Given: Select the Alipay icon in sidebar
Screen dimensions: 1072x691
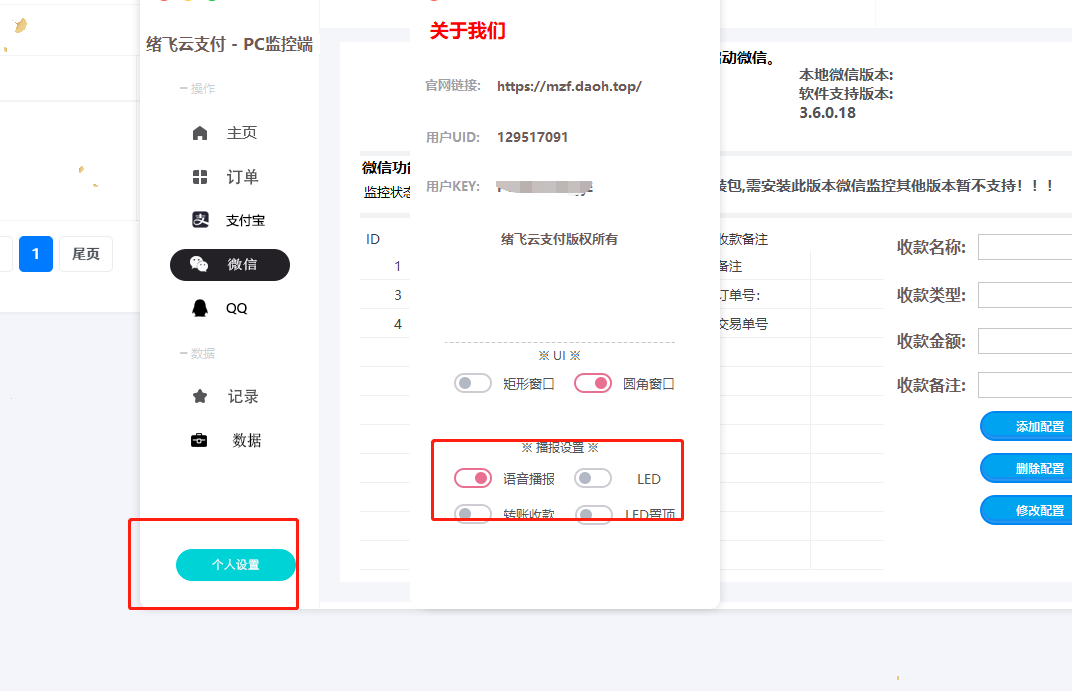Looking at the screenshot, I should coord(200,220).
